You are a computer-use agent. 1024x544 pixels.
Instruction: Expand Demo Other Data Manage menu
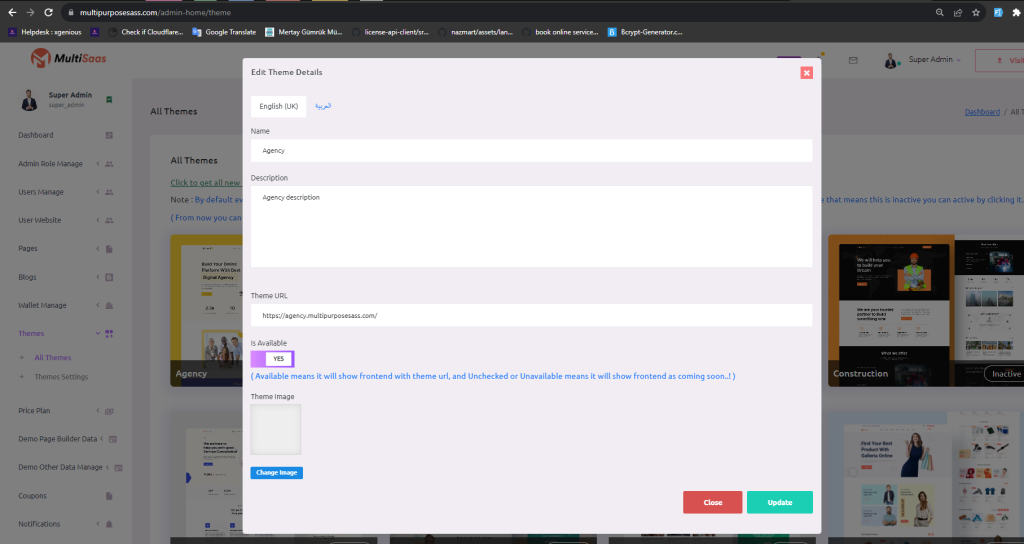click(60, 467)
